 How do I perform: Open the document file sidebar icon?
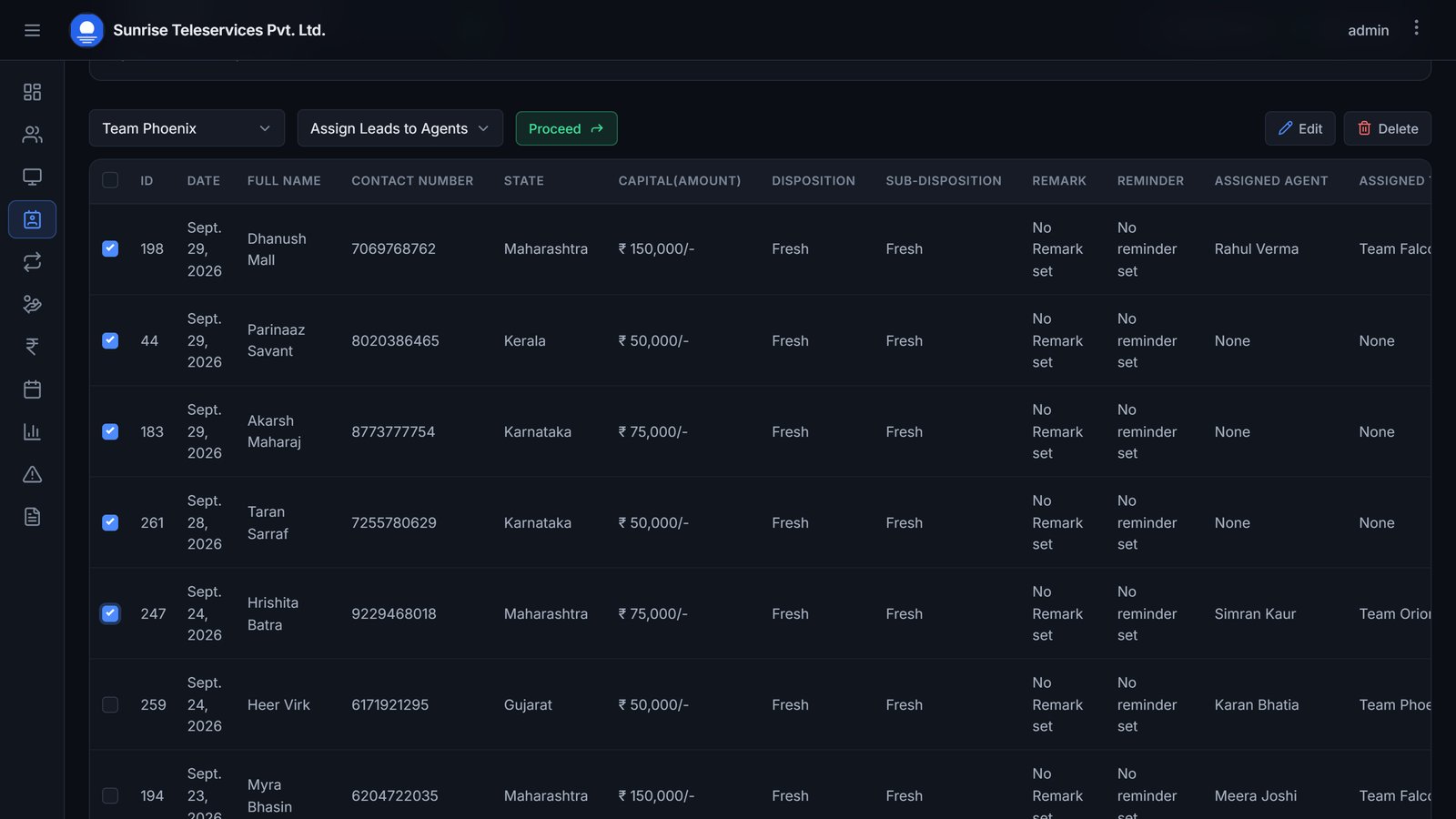pyautogui.click(x=32, y=517)
